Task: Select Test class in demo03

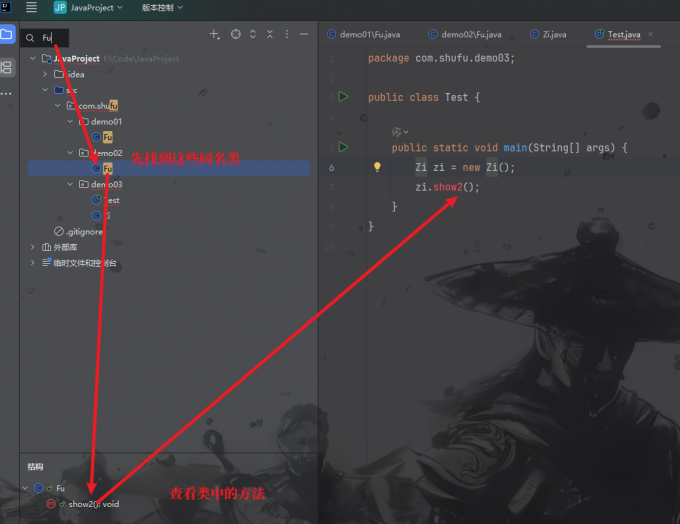Action: [106, 200]
